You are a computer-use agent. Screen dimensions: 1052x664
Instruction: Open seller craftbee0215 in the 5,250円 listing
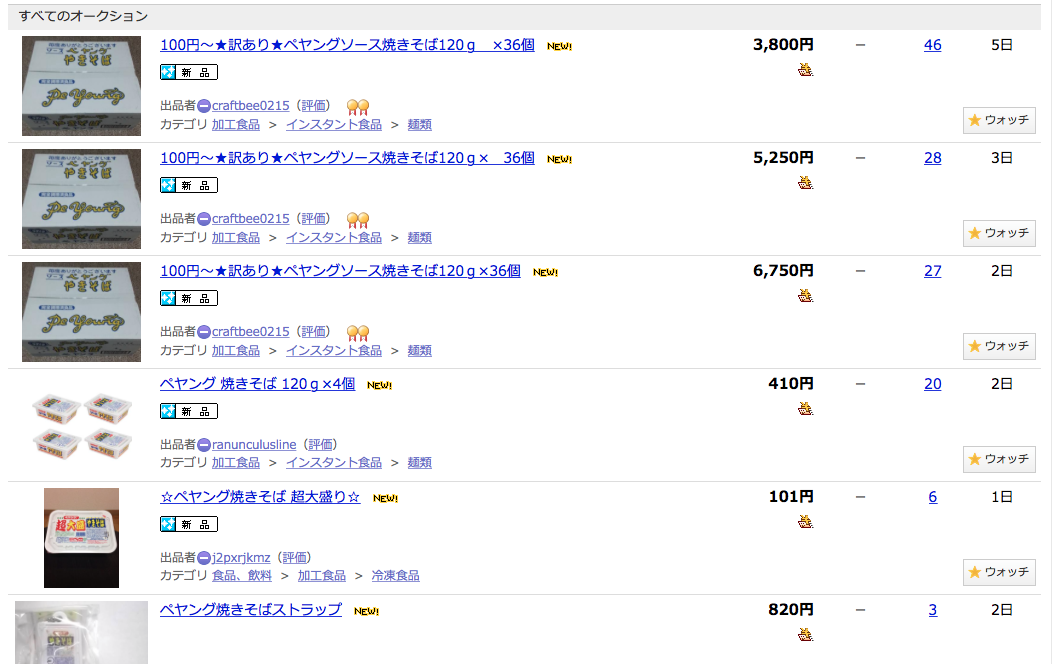(x=250, y=219)
